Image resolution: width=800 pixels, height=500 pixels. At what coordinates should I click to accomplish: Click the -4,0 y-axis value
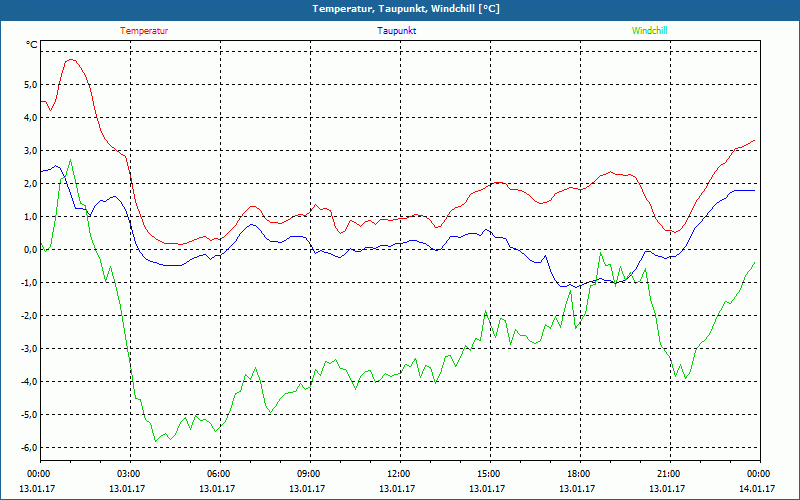point(29,382)
